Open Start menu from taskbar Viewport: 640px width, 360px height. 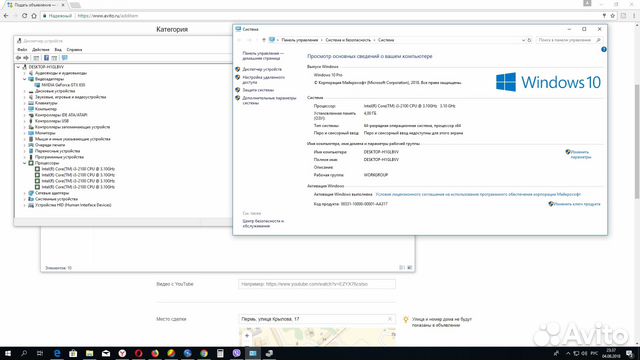coord(7,353)
